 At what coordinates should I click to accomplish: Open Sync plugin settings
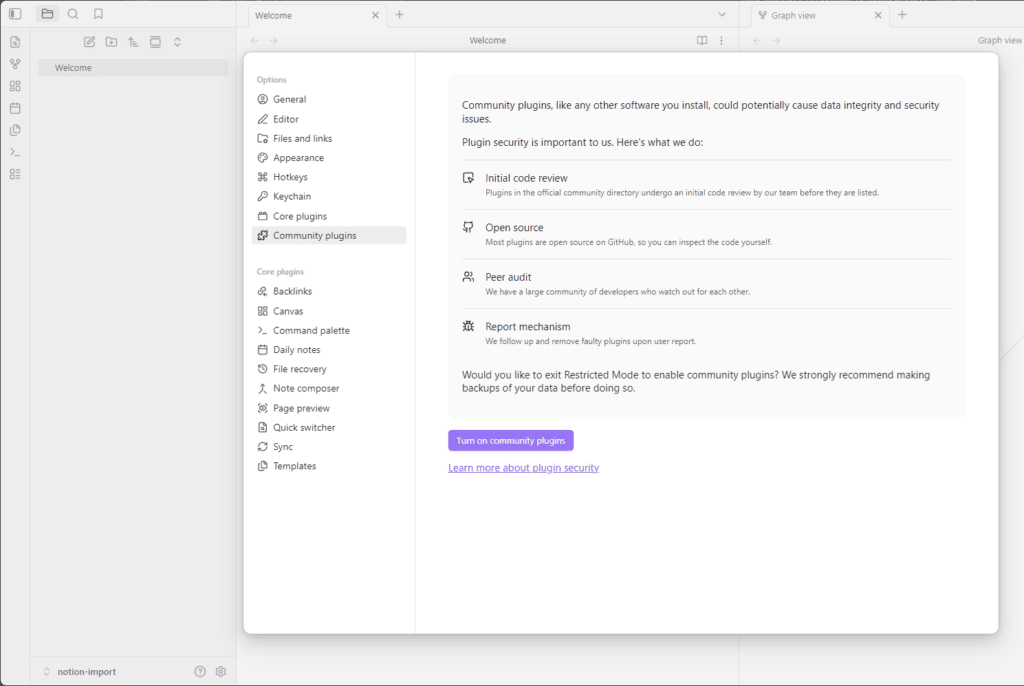point(329,447)
